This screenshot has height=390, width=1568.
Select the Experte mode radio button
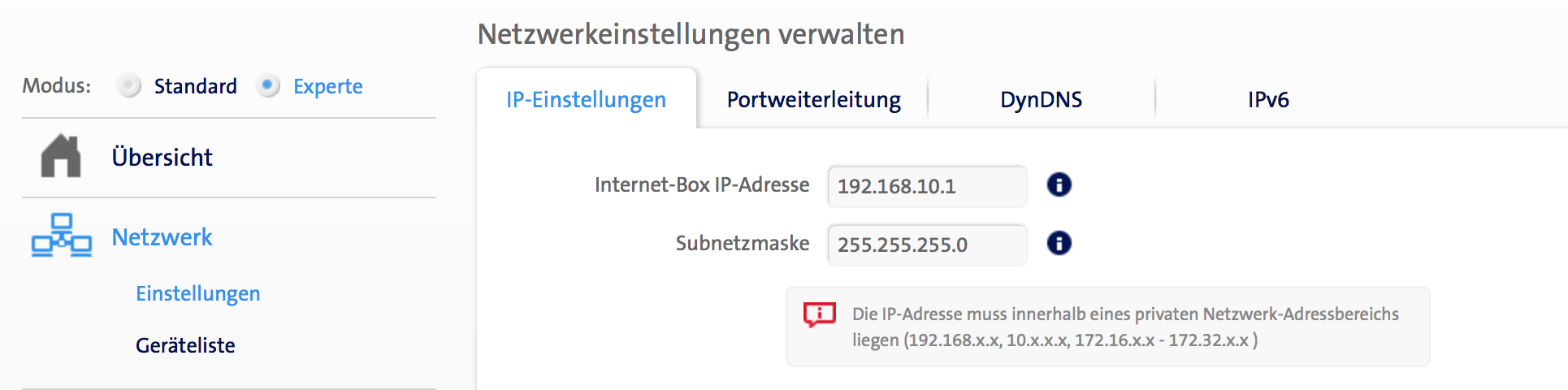267,85
